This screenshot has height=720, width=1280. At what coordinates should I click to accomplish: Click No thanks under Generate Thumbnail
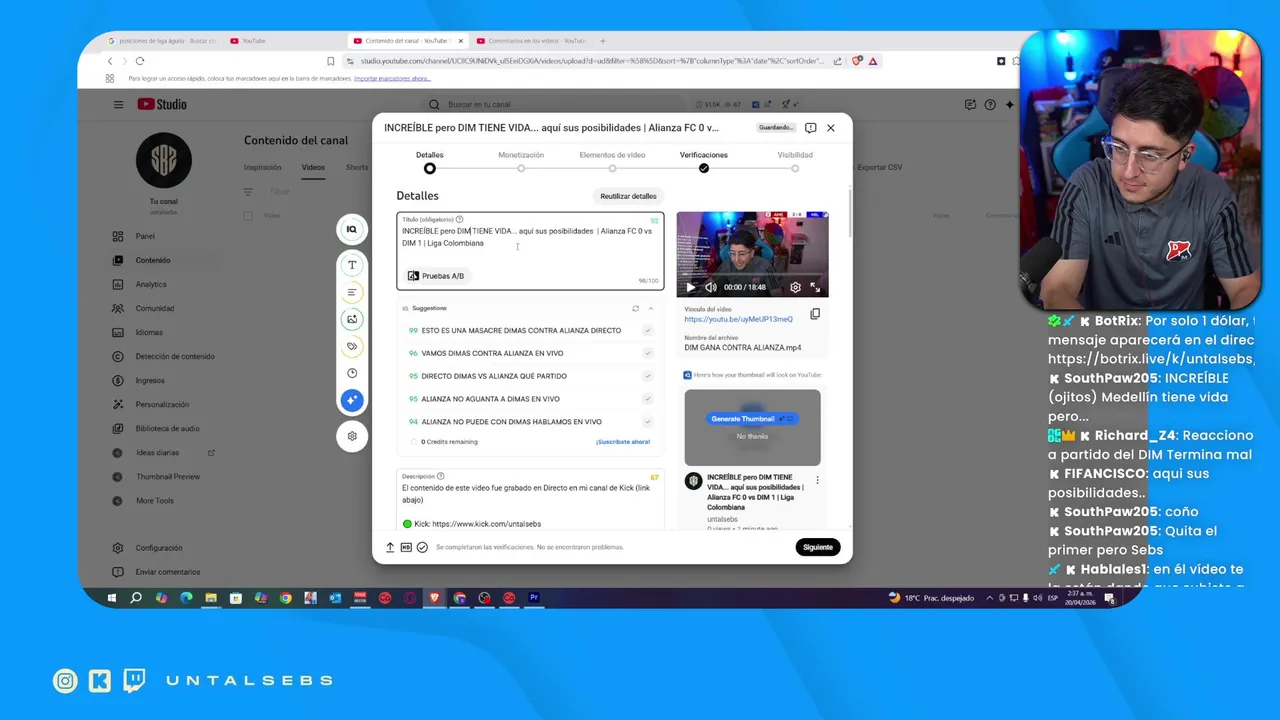(752, 436)
